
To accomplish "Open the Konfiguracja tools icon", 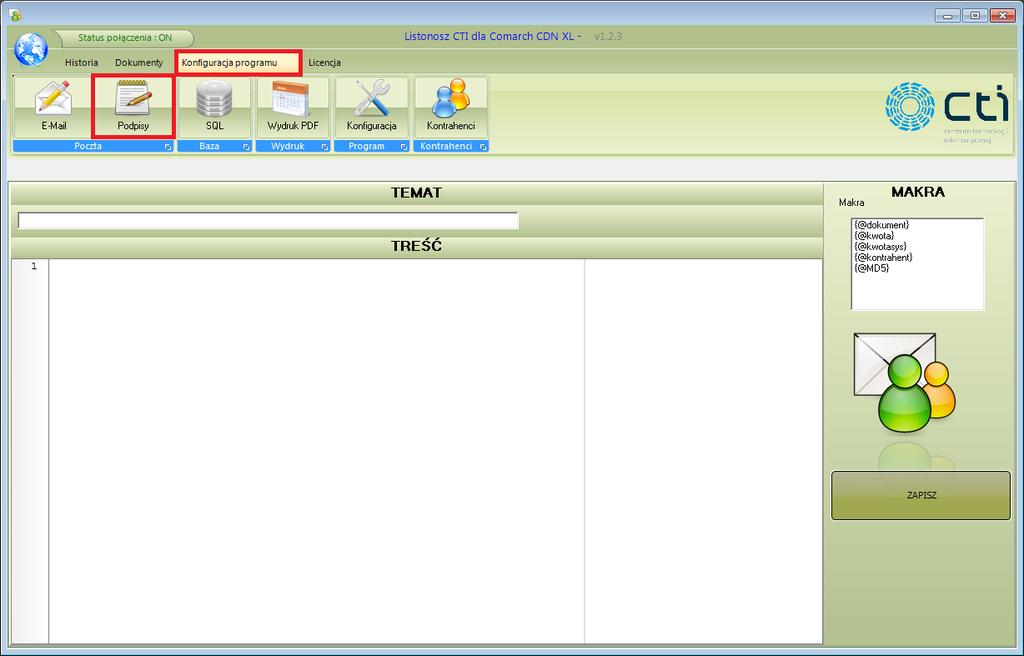I will (x=372, y=107).
